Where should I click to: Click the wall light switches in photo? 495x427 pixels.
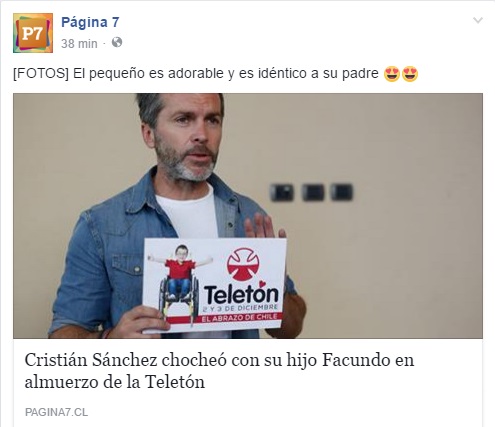(312, 192)
